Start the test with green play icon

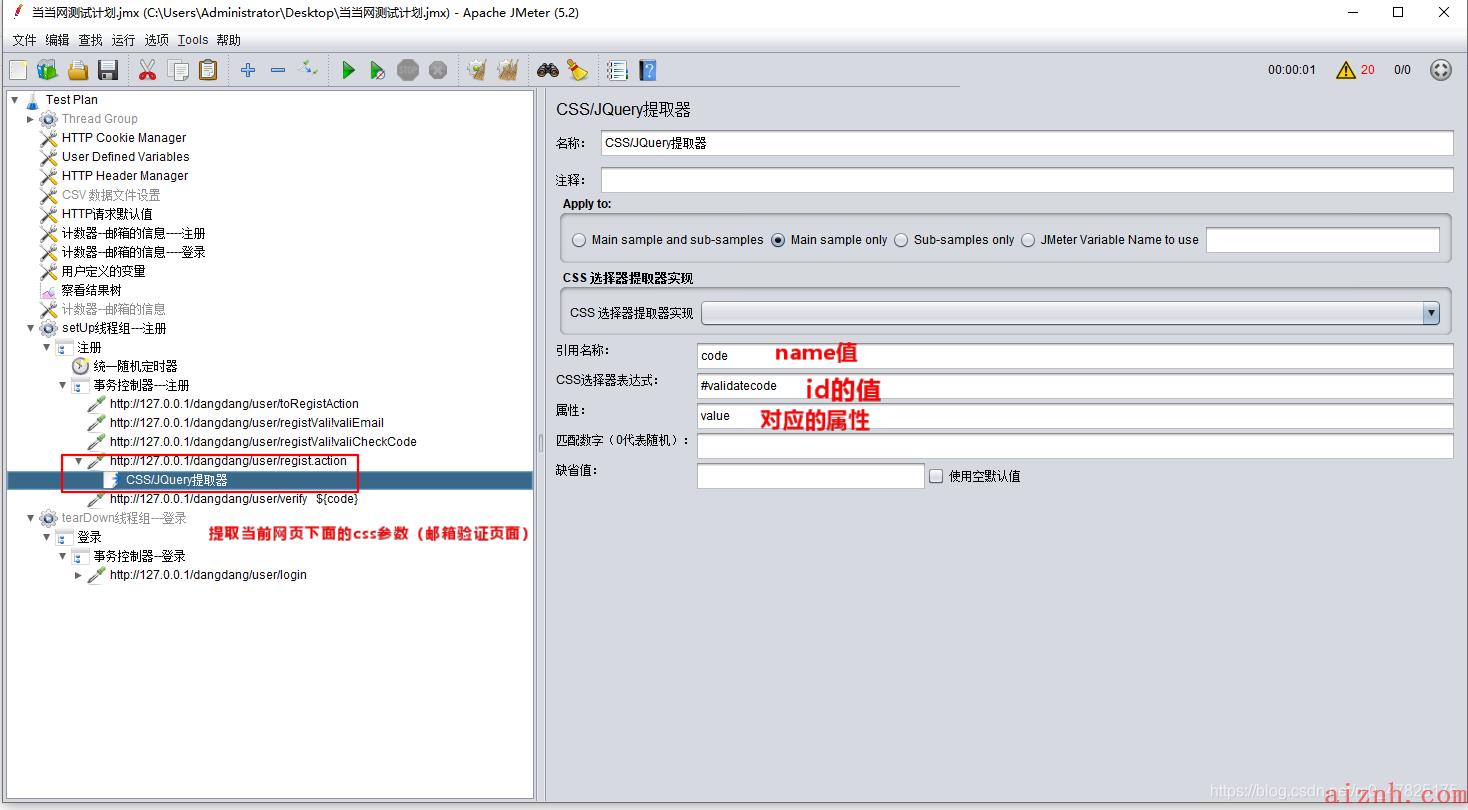coord(348,70)
